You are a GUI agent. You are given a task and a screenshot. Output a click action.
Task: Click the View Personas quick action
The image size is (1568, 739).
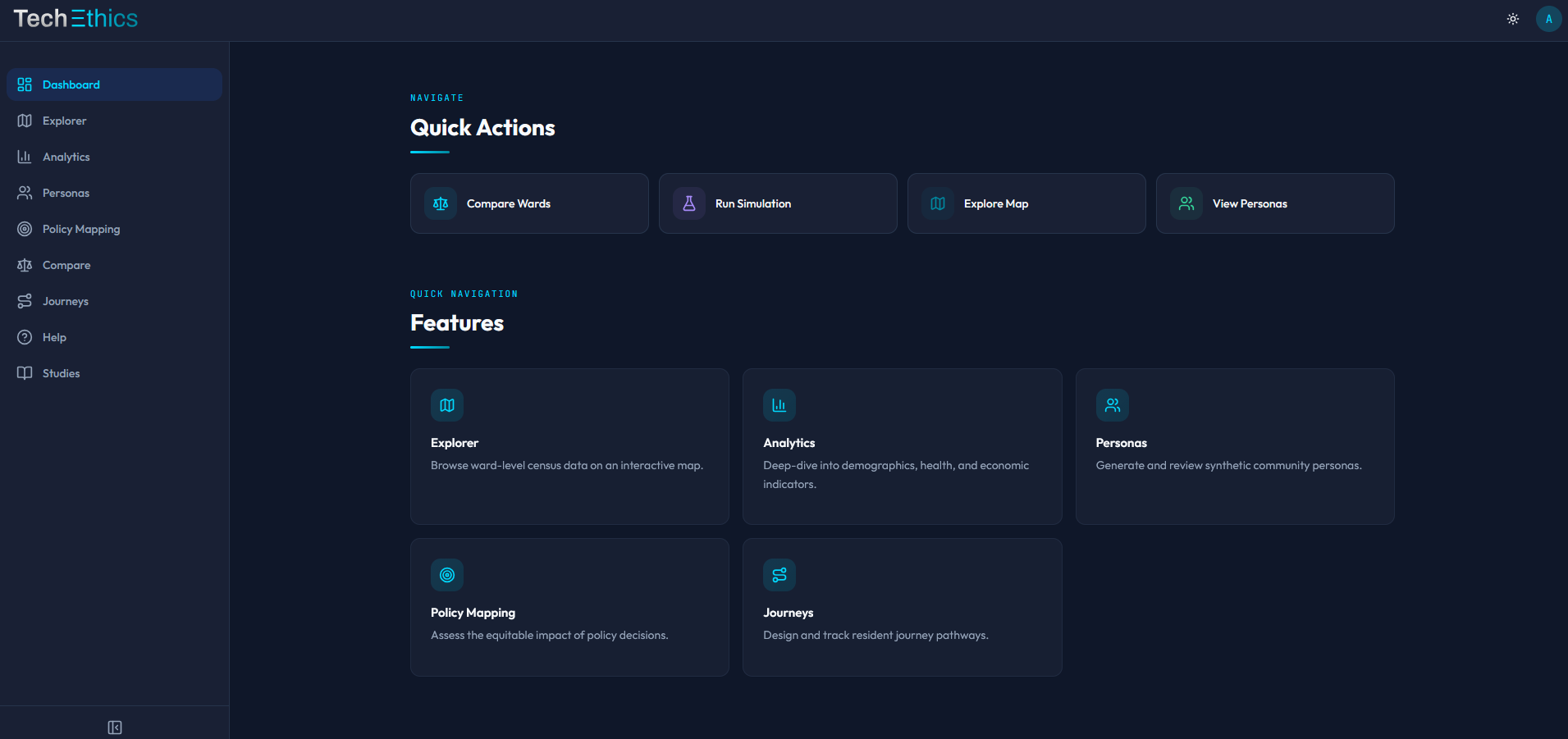click(1274, 203)
